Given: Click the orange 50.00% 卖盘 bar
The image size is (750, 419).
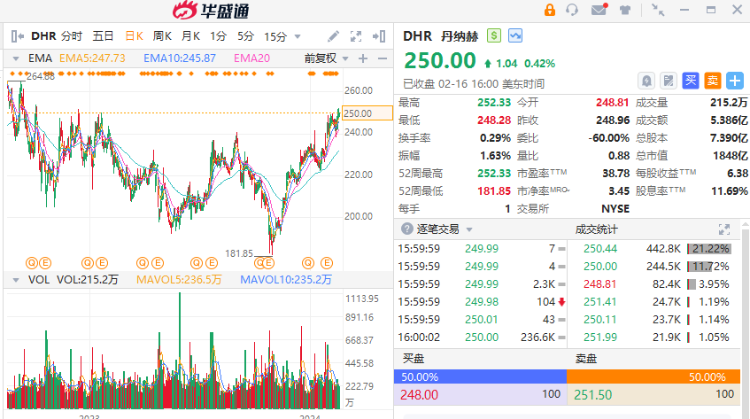Looking at the screenshot, I should coord(653,377).
